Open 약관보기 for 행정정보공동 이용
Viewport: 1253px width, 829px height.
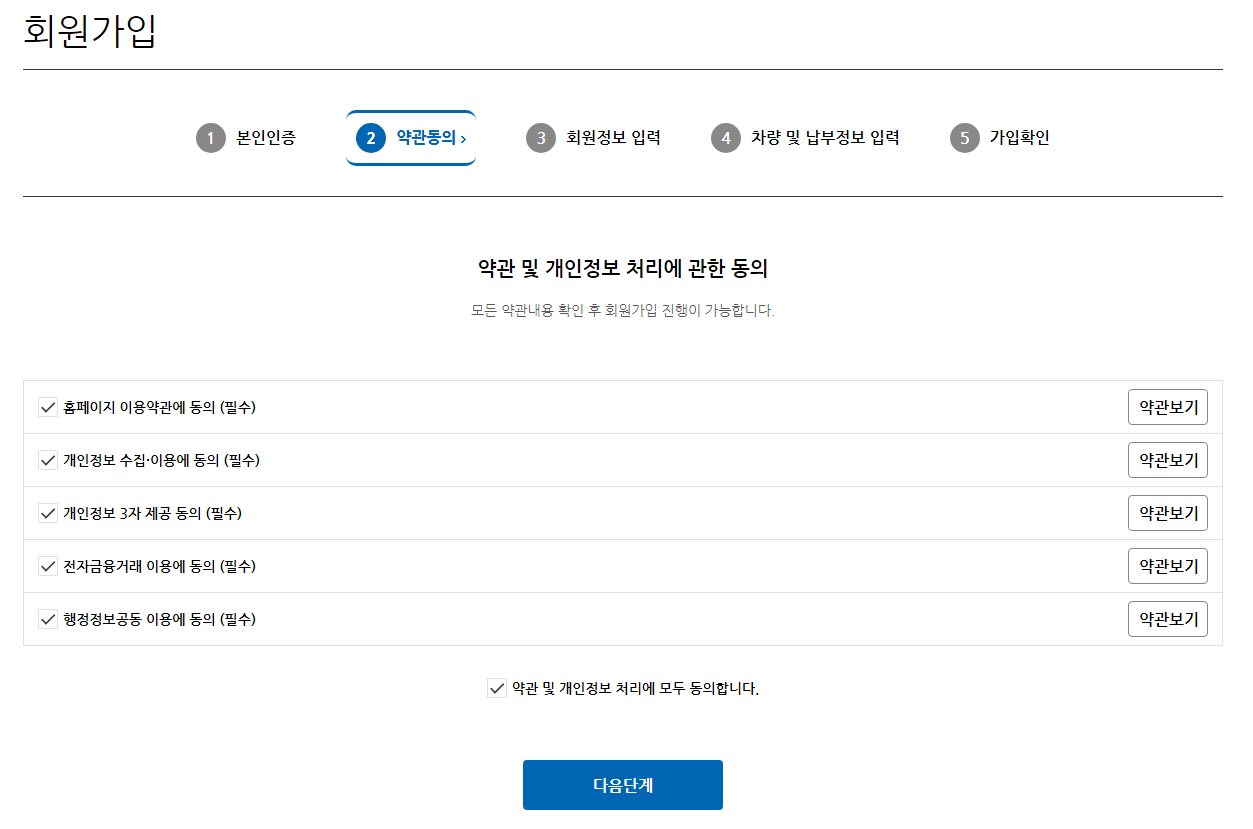point(1167,619)
